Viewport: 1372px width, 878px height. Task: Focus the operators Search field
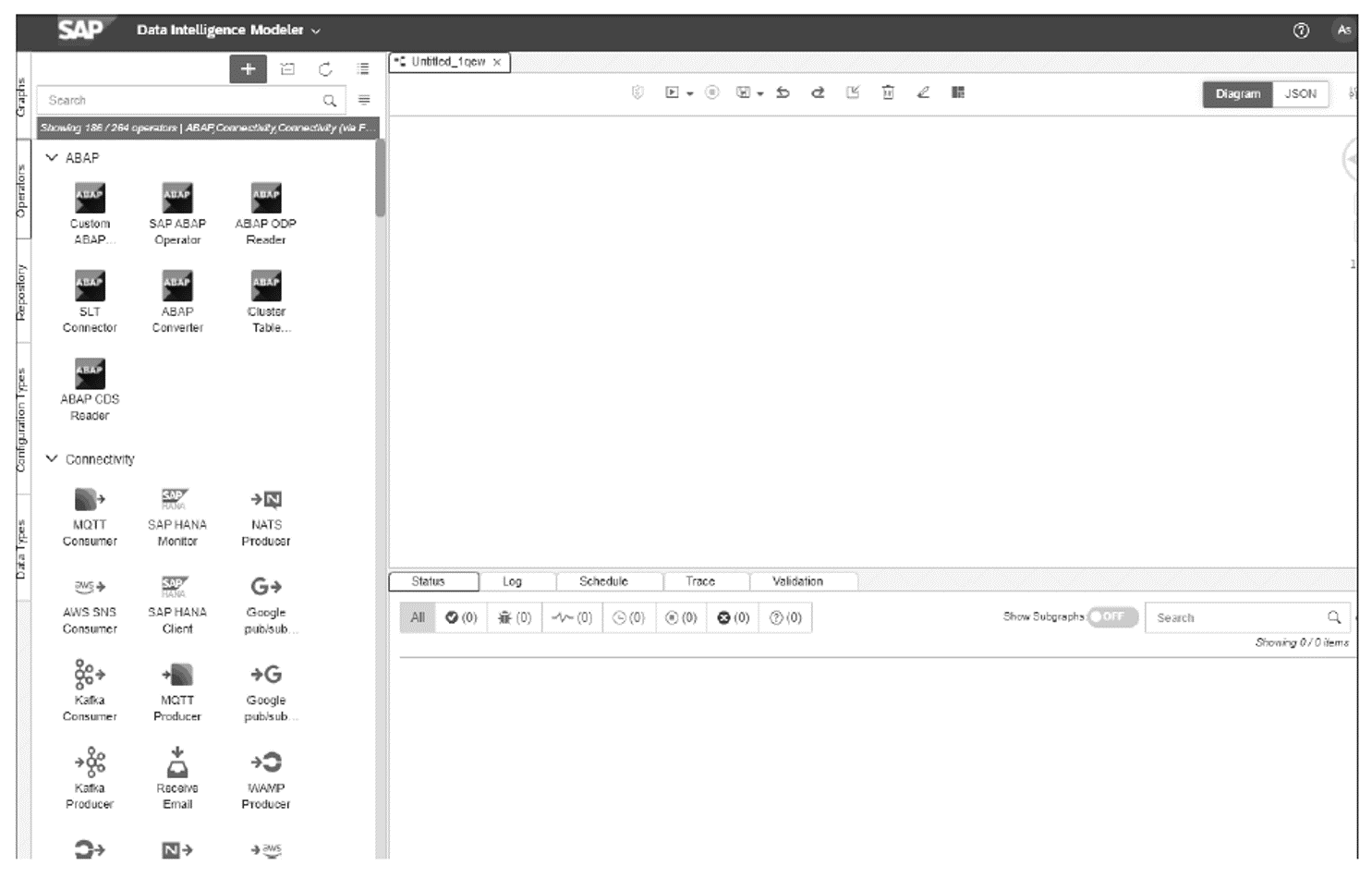pyautogui.click(x=191, y=100)
